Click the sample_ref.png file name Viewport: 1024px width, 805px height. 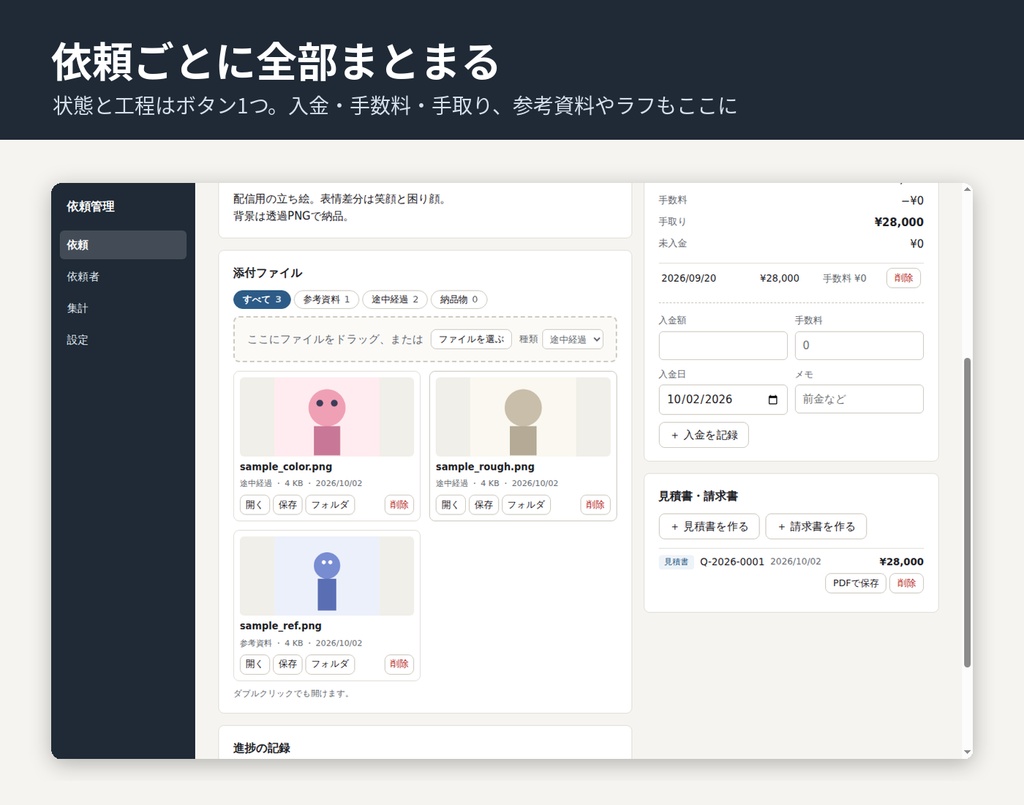click(281, 626)
